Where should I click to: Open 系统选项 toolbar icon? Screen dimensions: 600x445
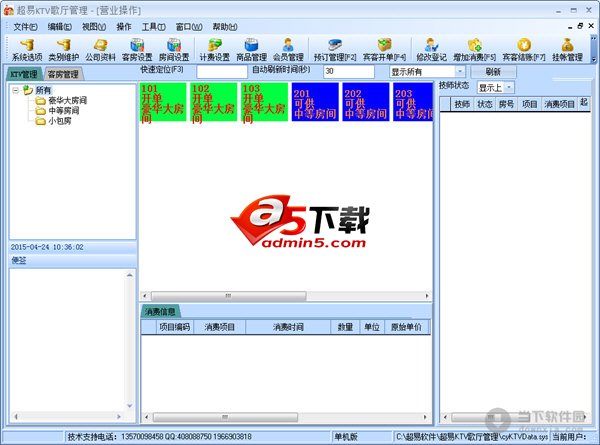click(x=27, y=50)
